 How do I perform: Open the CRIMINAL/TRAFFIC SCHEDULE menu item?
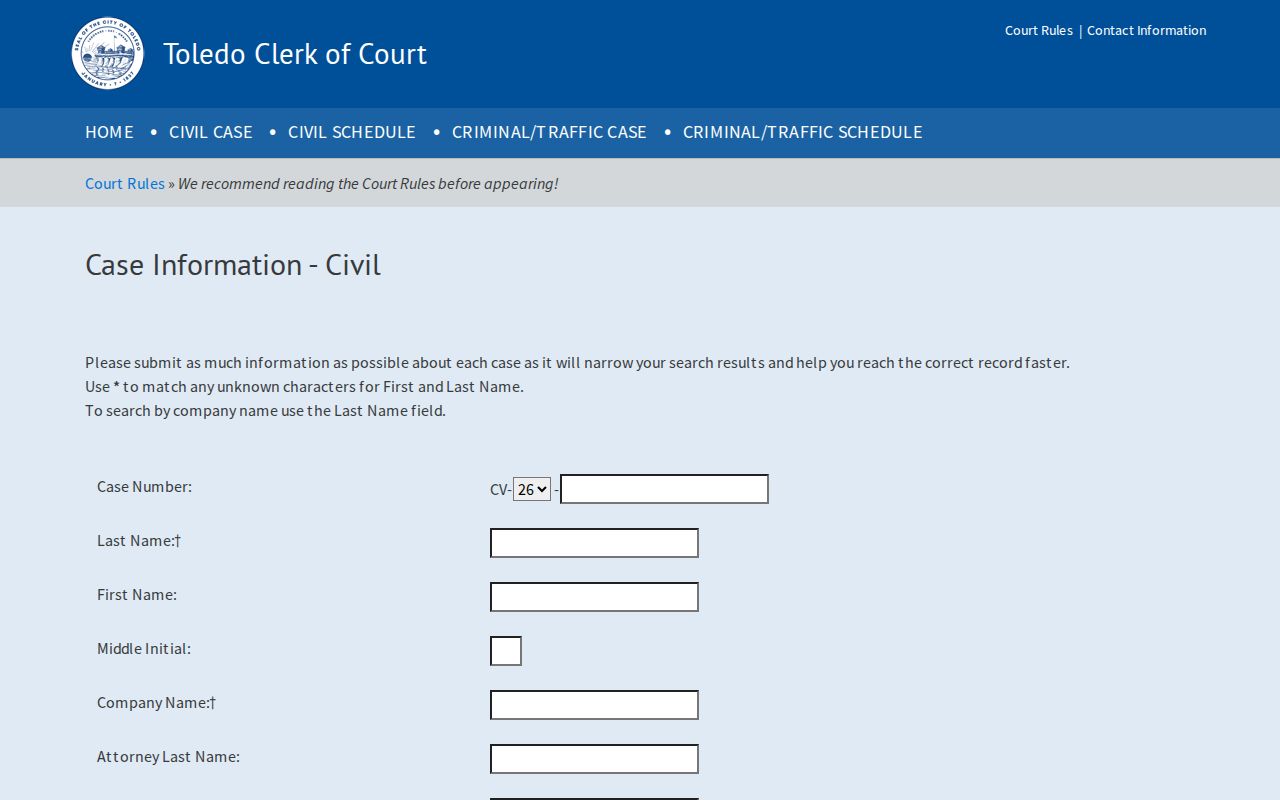coord(803,132)
